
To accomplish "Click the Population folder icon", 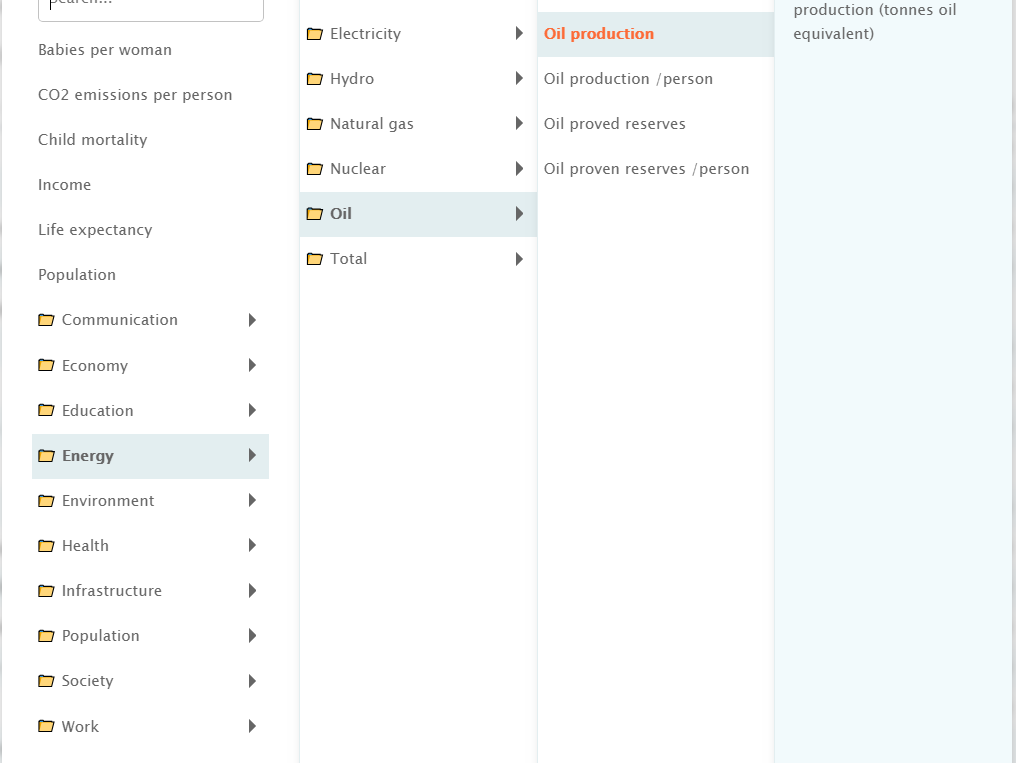I will [46, 636].
